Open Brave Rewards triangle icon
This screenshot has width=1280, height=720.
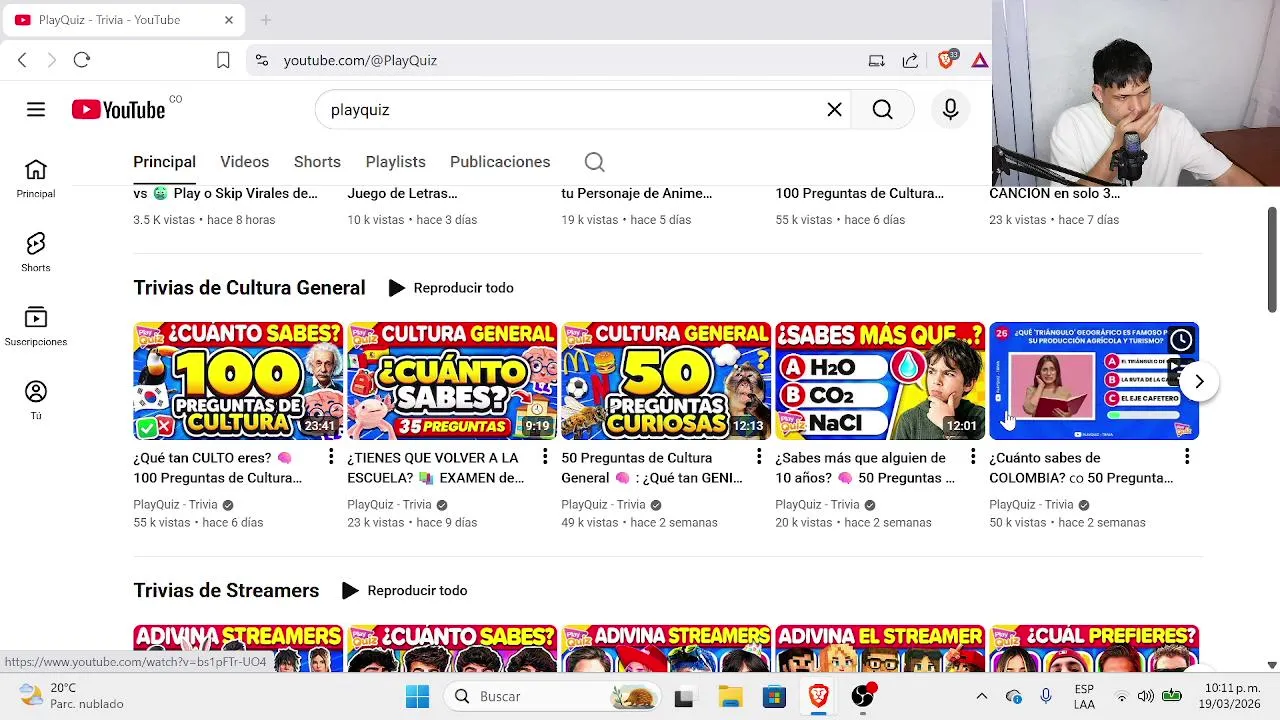click(979, 60)
